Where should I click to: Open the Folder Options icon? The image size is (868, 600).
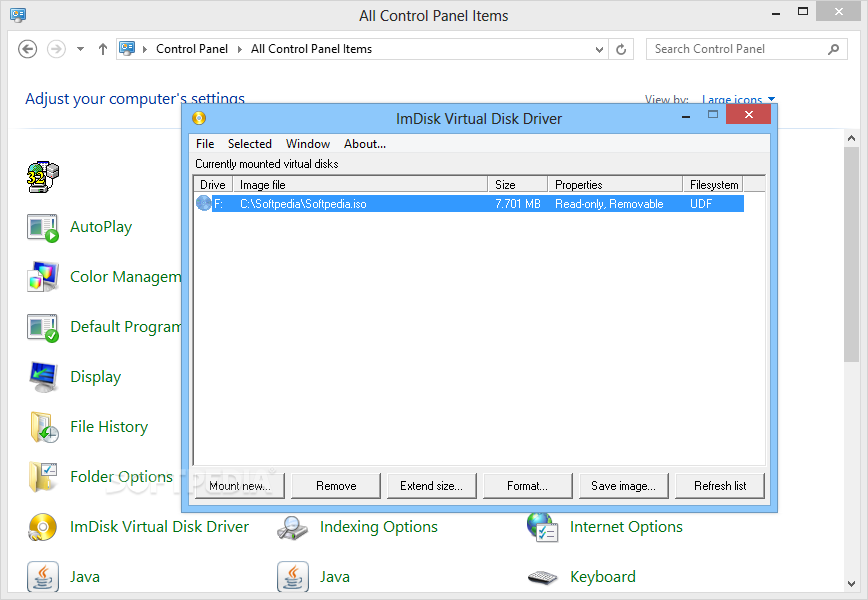[43, 477]
